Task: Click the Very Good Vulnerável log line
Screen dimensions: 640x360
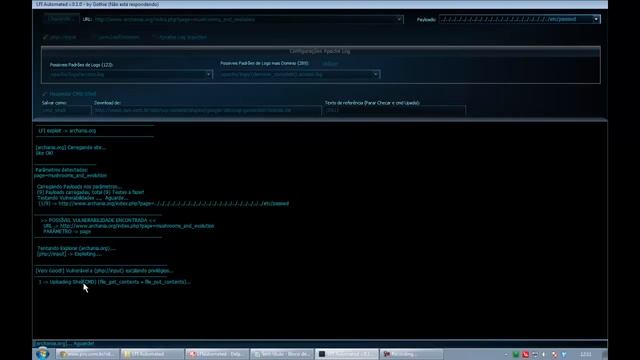Action: coord(104,271)
